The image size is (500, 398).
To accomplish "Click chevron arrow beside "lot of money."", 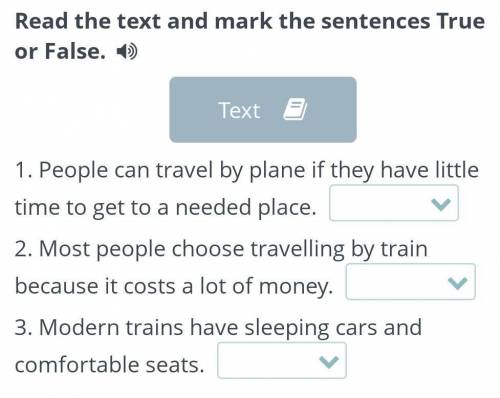I will (457, 283).
